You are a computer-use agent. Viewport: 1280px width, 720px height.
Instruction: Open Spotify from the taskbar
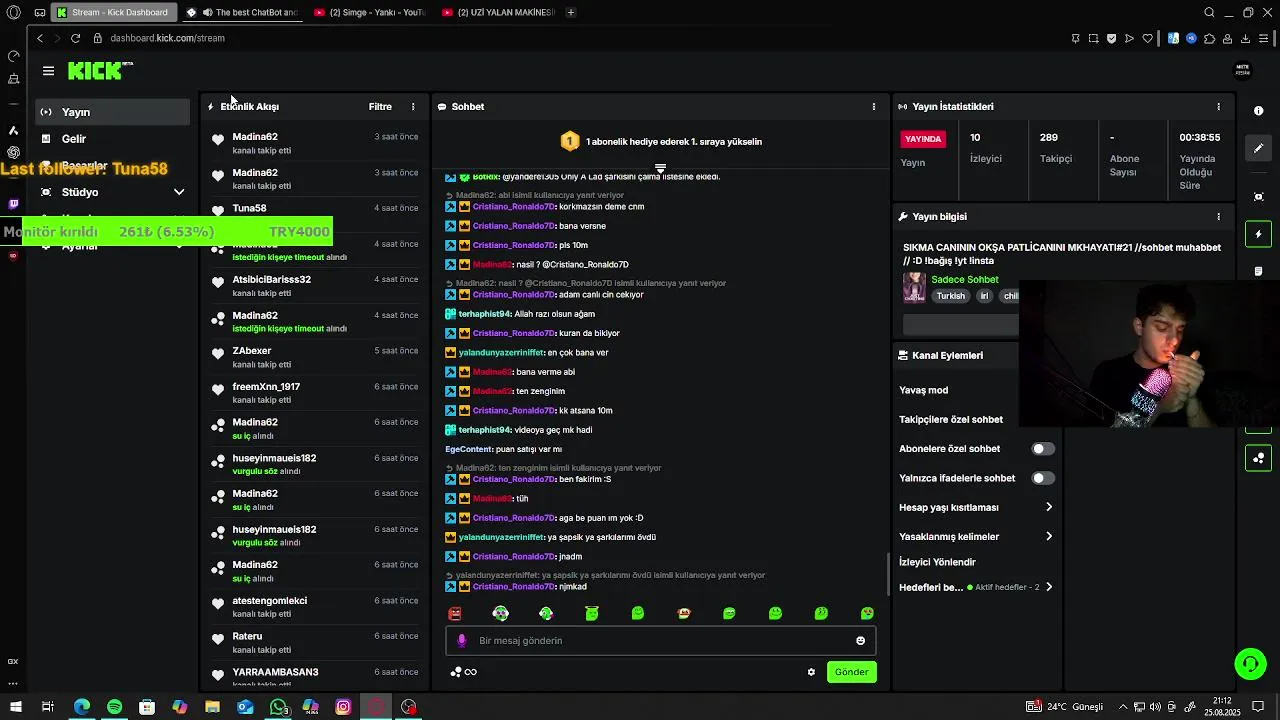[x=114, y=707]
